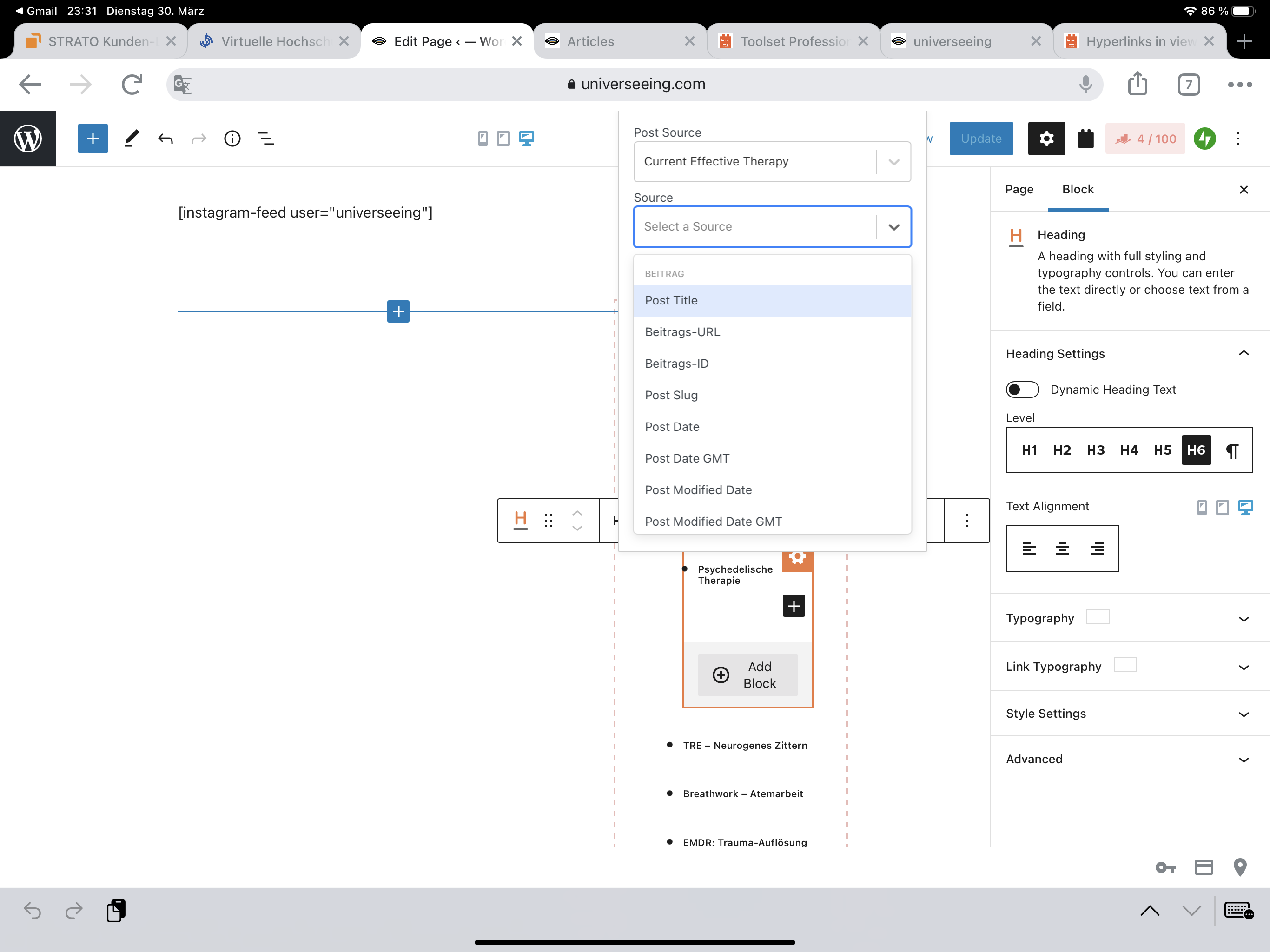The height and width of the screenshot is (952, 1270).
Task: Open the credit card autofill icon
Action: pyautogui.click(x=1204, y=867)
